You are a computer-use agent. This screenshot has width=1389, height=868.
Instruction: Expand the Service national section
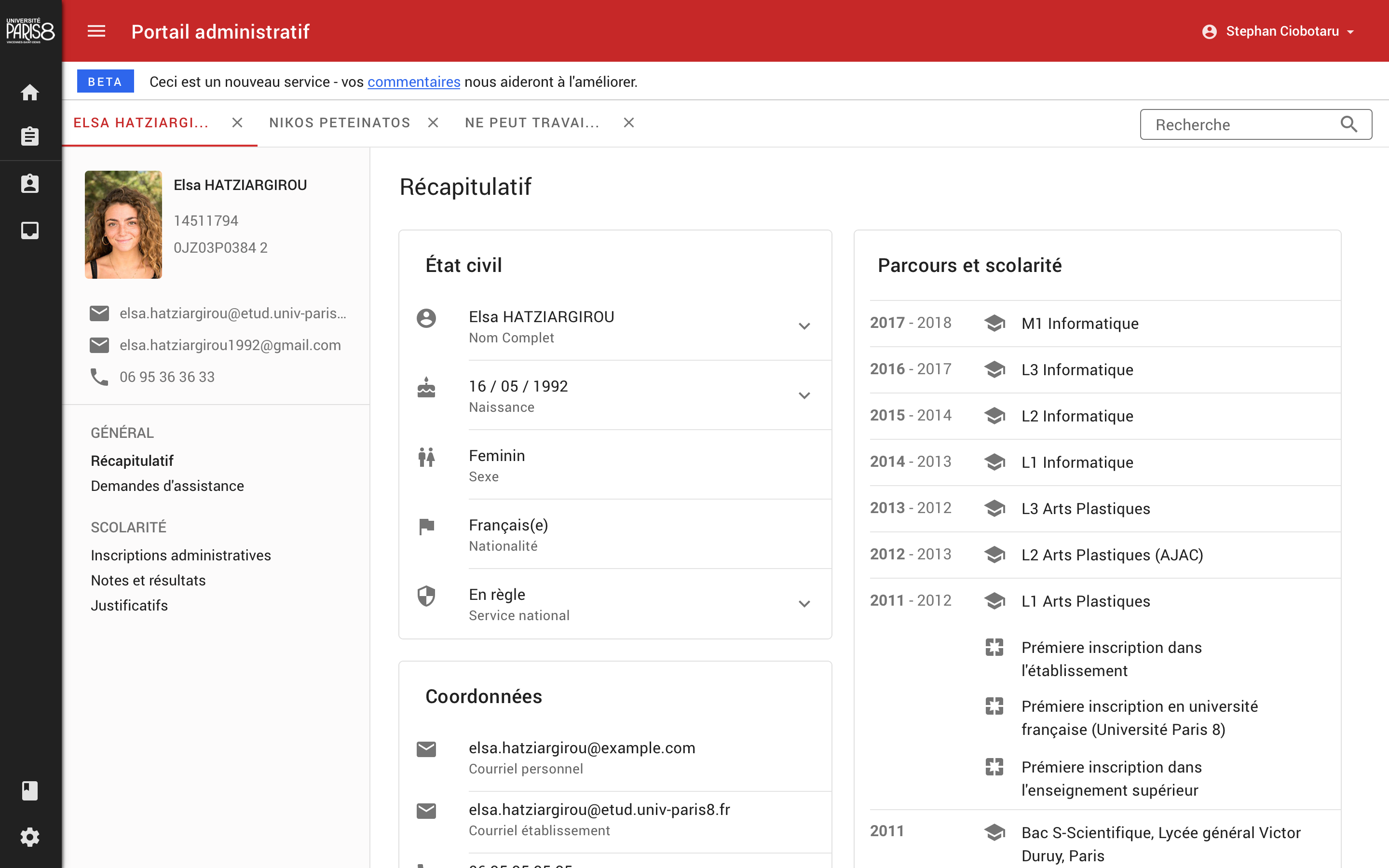[804, 603]
